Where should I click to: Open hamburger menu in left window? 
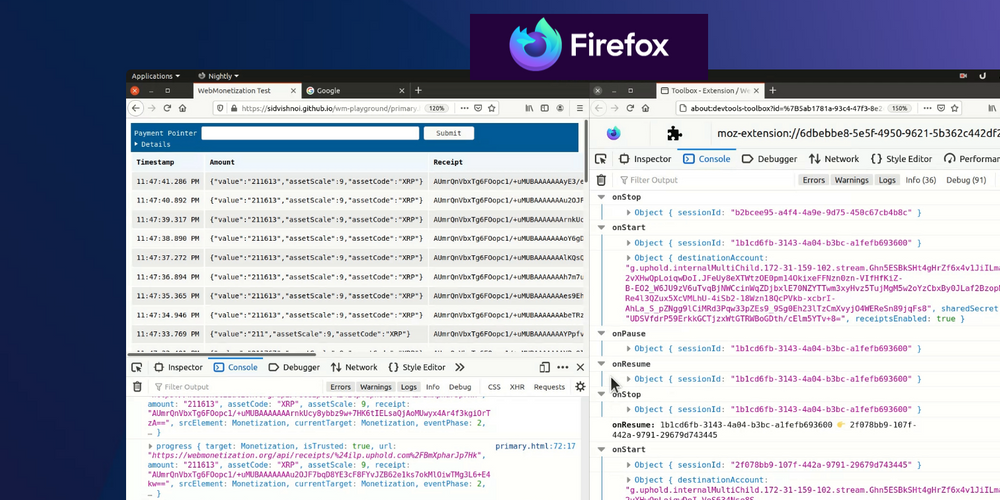(x=579, y=108)
